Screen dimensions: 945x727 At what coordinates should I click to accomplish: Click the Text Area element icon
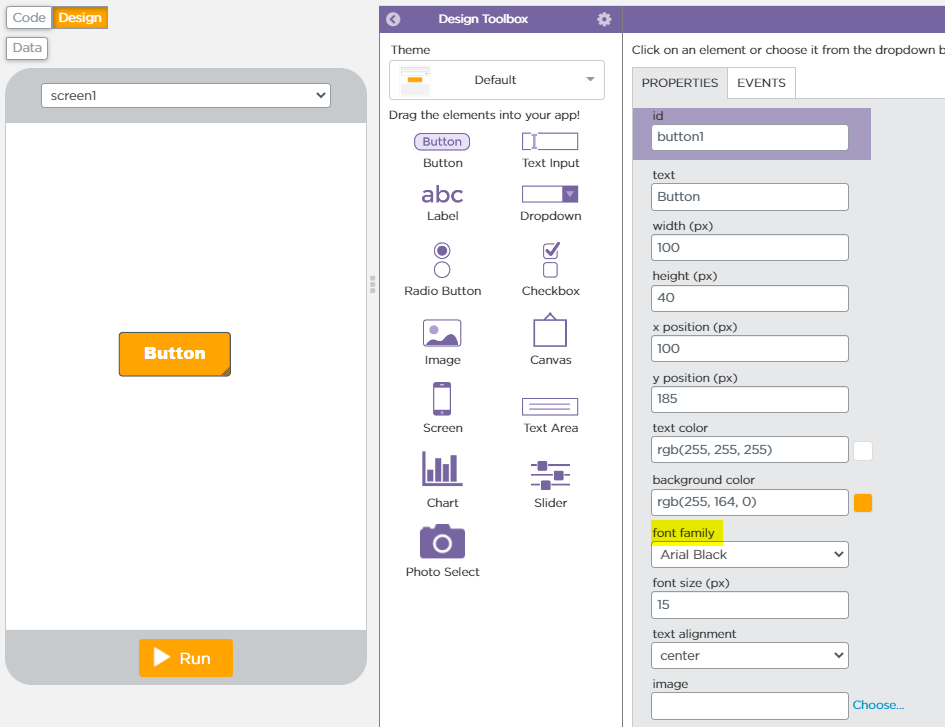550,406
